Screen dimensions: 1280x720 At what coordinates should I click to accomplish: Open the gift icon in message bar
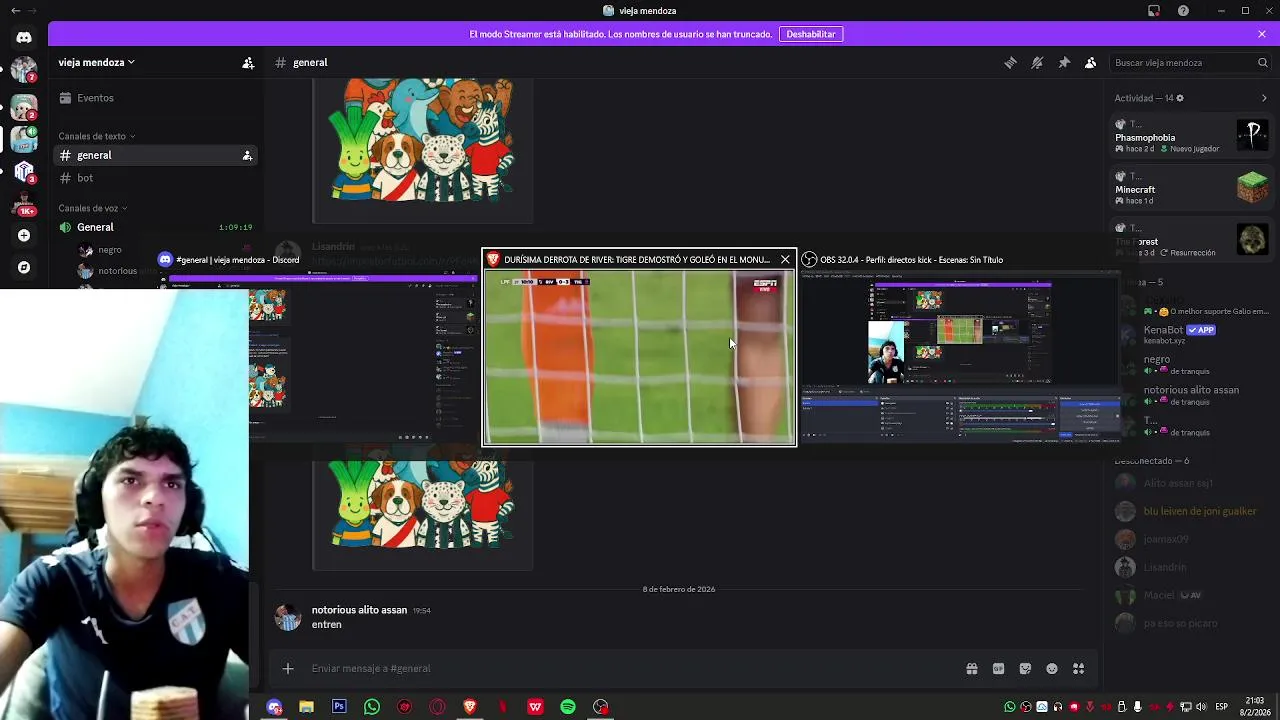(971, 669)
